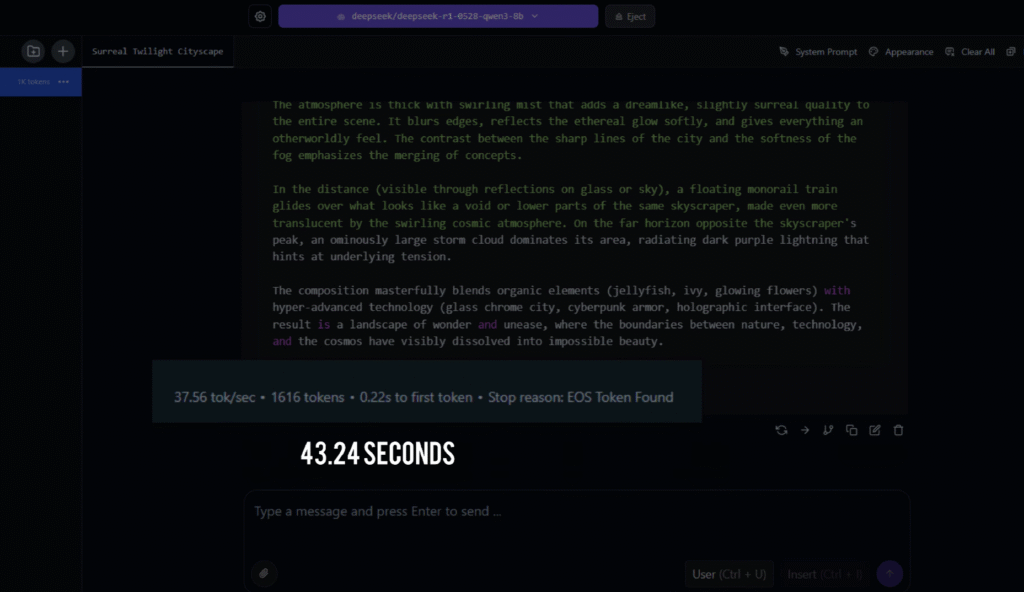Open the three-dot menu on selected chat
The width and height of the screenshot is (1024, 592).
(x=64, y=82)
